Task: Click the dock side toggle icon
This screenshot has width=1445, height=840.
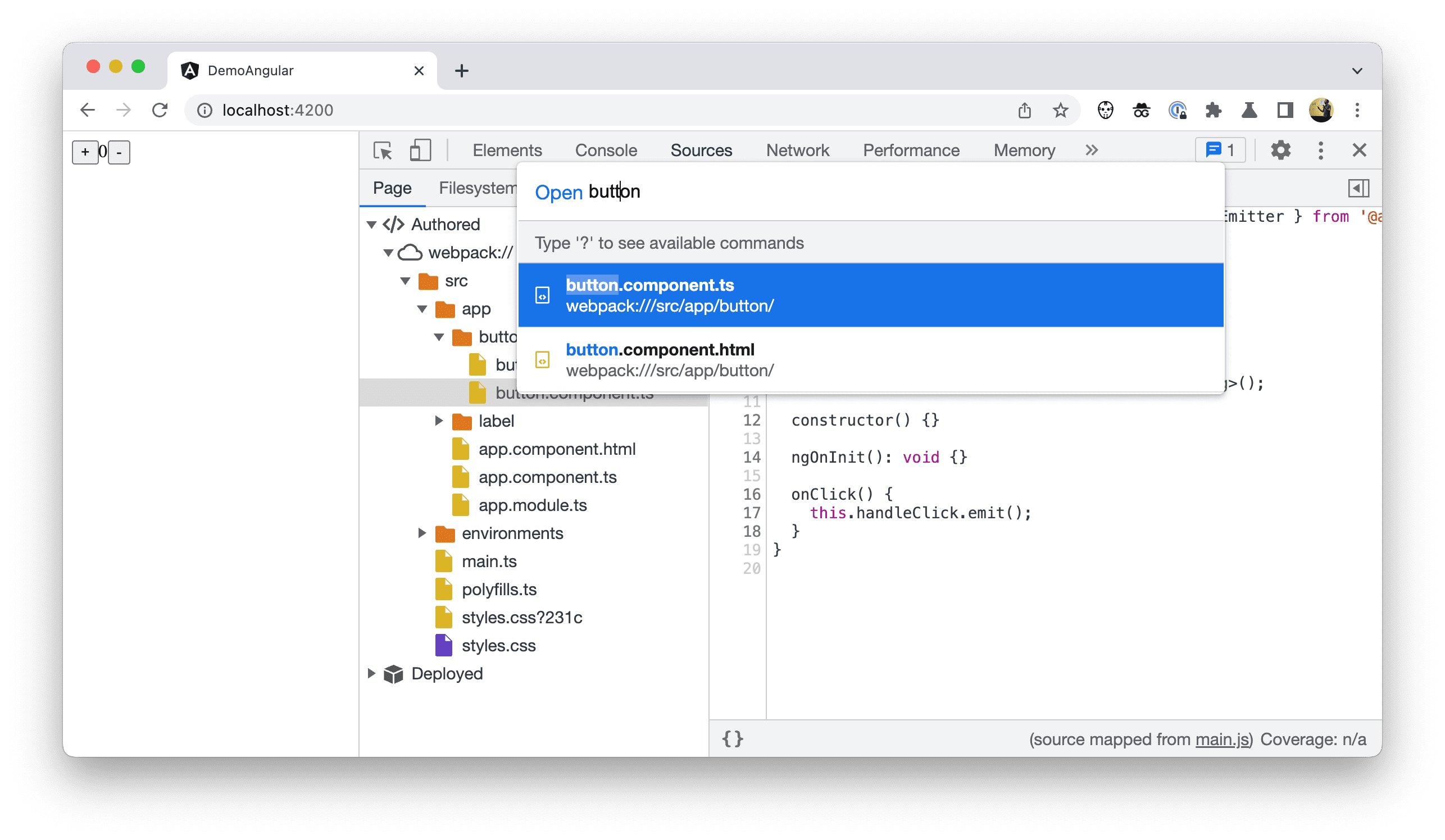Action: coord(1358,189)
